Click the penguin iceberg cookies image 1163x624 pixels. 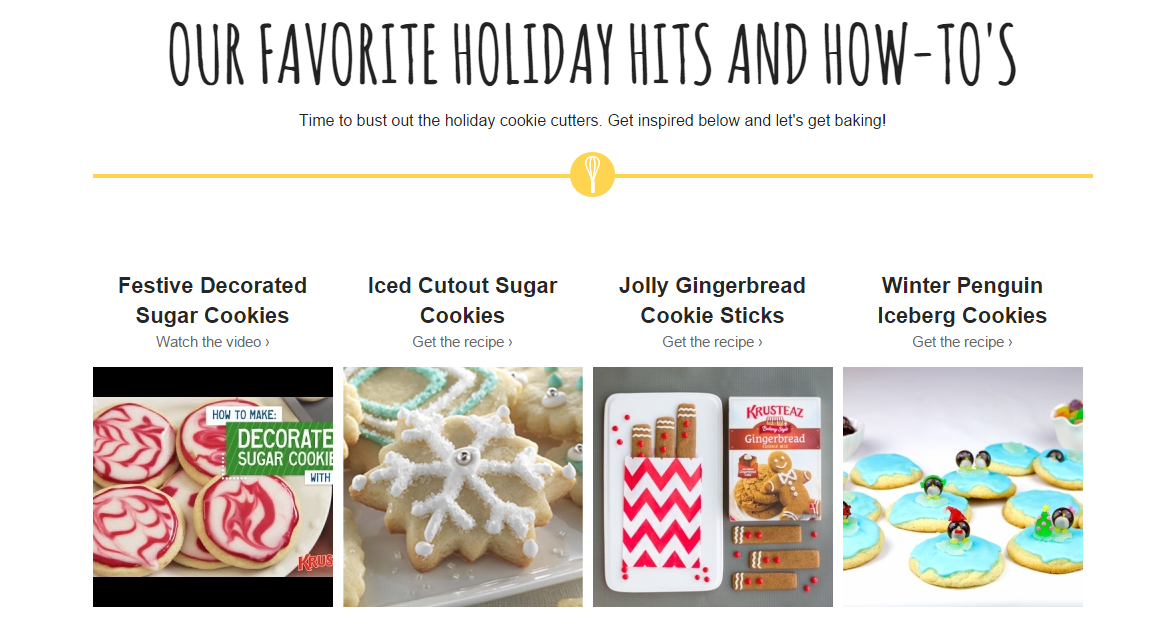pyautogui.click(x=963, y=487)
